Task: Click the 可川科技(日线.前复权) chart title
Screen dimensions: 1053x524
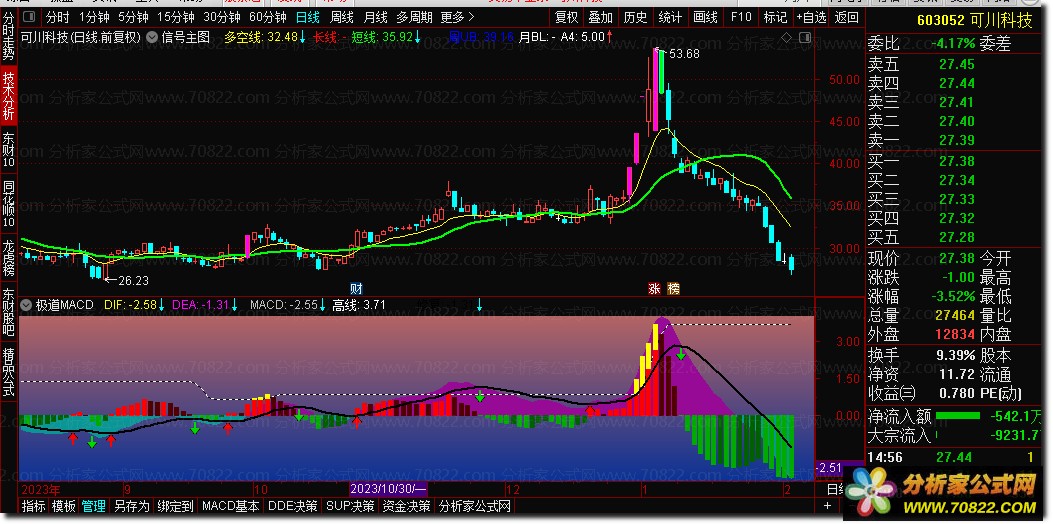Action: (x=81, y=37)
